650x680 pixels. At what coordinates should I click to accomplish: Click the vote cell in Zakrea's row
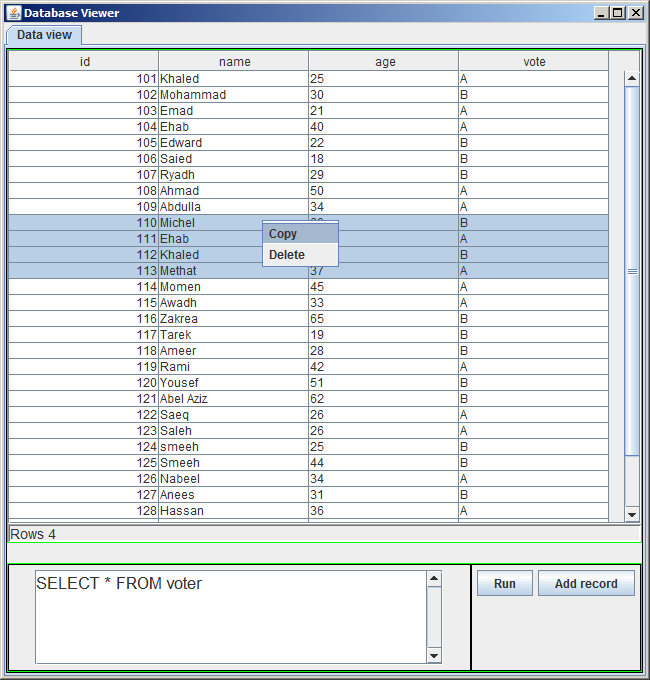click(534, 319)
